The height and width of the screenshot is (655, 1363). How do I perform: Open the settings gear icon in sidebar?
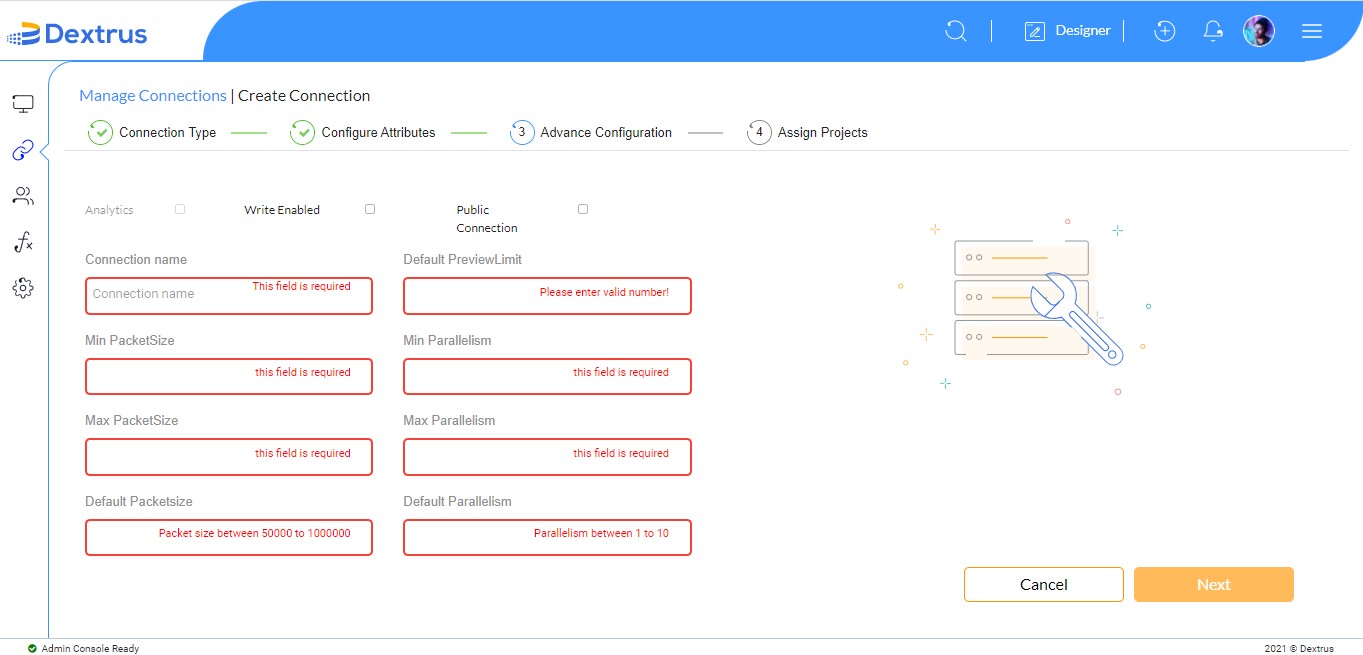[x=23, y=288]
